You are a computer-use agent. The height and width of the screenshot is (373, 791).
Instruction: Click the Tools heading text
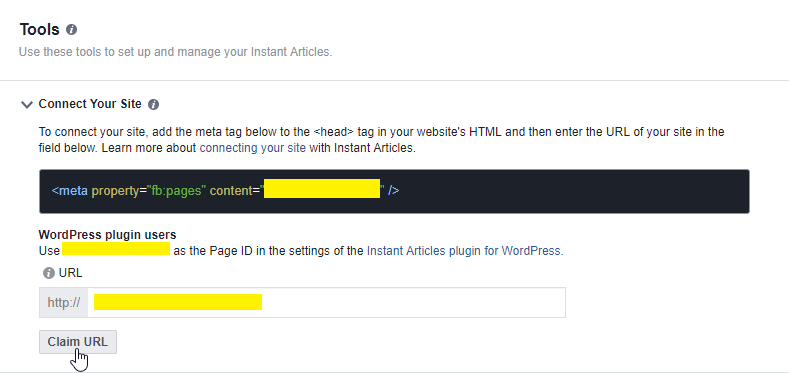40,29
